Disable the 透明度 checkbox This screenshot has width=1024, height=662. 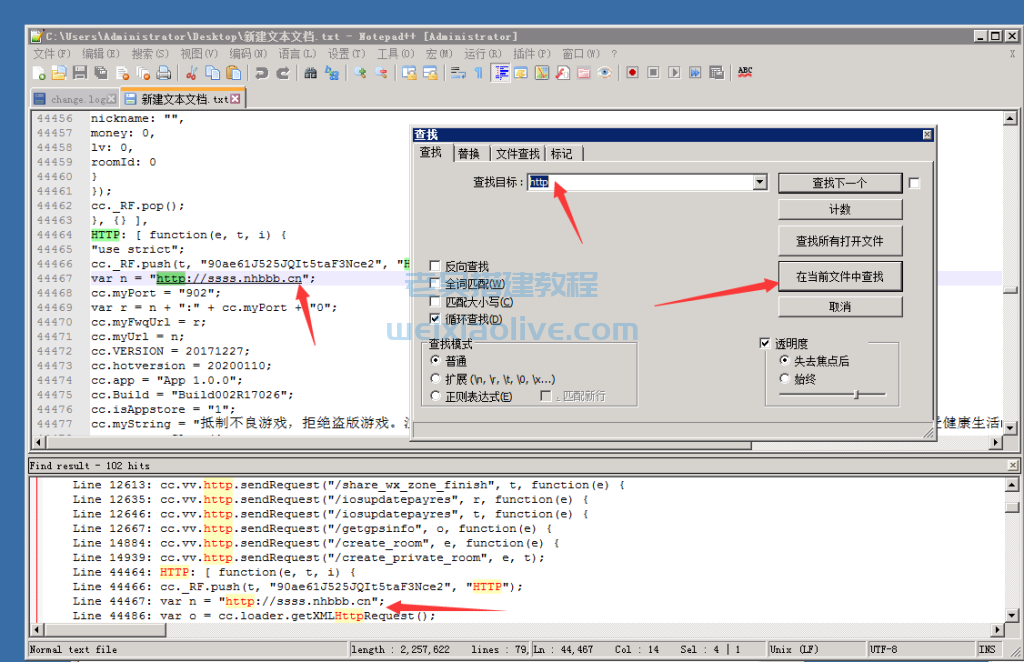click(x=764, y=342)
